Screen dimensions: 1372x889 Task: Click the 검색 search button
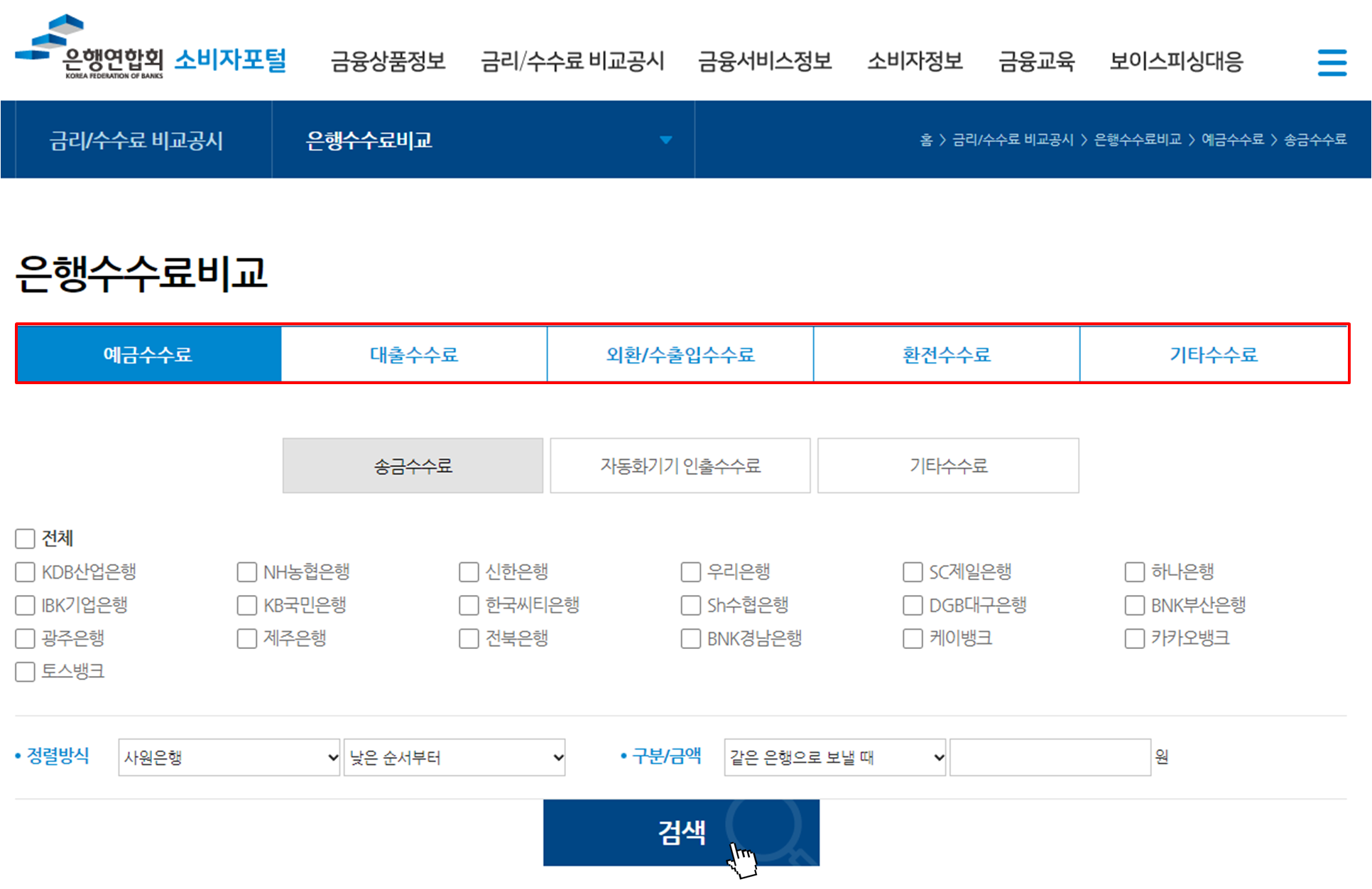click(681, 833)
